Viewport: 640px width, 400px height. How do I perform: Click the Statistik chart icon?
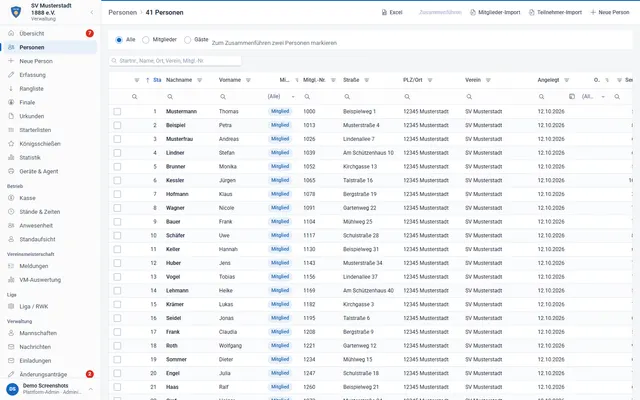(11, 158)
